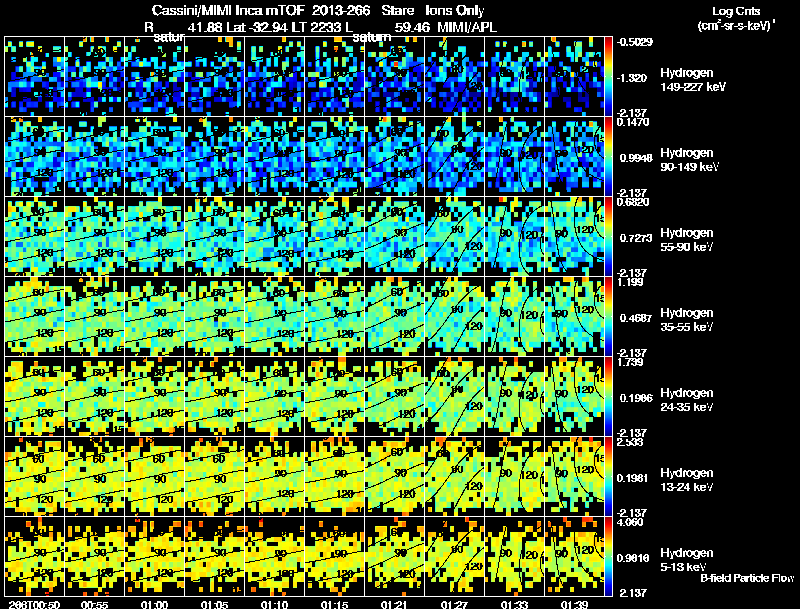Click the time axis label '01:21'

tap(395, 604)
